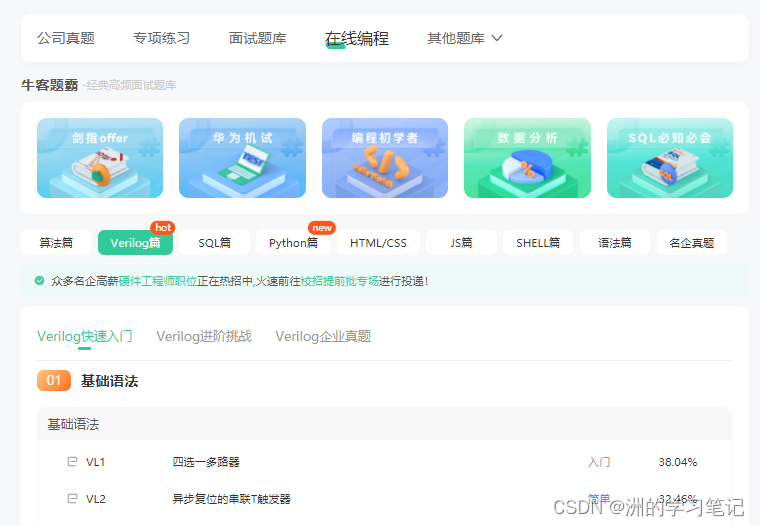Click the 38.04% pass rate
This screenshot has width=760, height=526.
678,462
